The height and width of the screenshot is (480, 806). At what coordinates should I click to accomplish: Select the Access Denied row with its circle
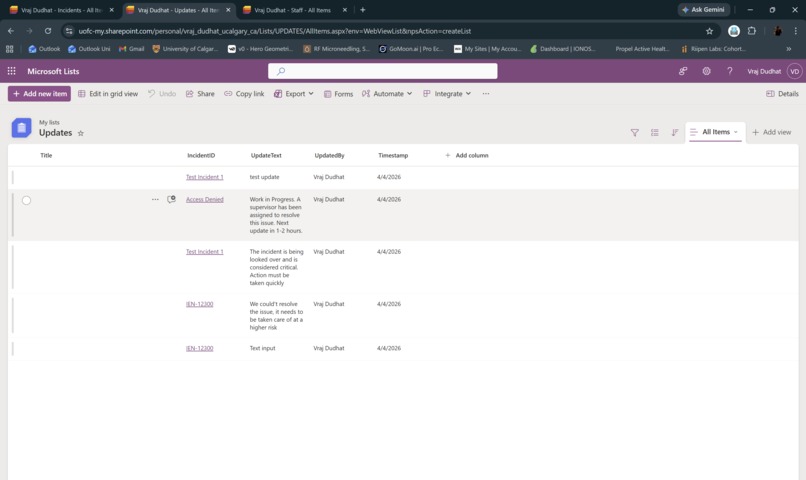point(26,200)
